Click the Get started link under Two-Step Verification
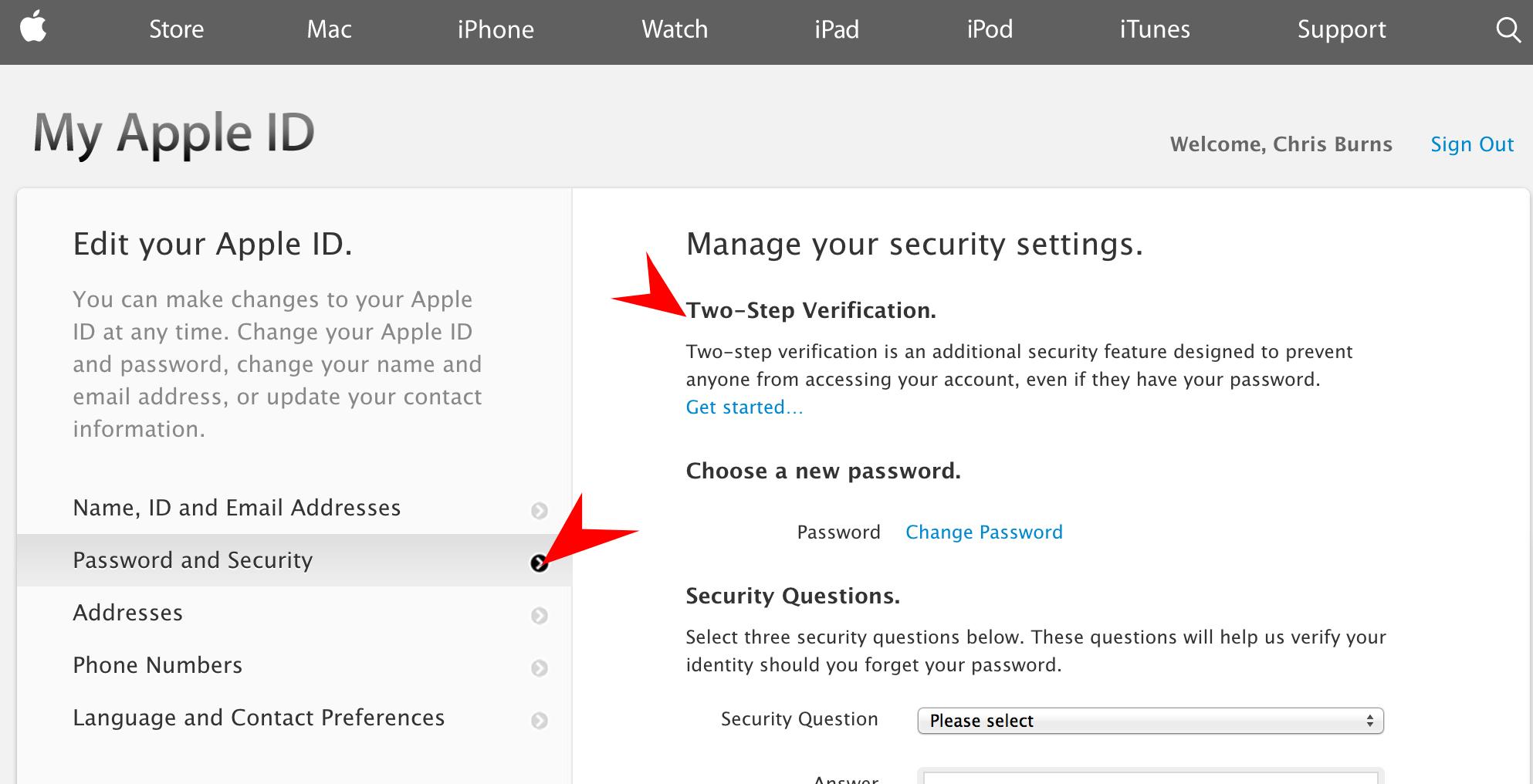 click(x=743, y=407)
